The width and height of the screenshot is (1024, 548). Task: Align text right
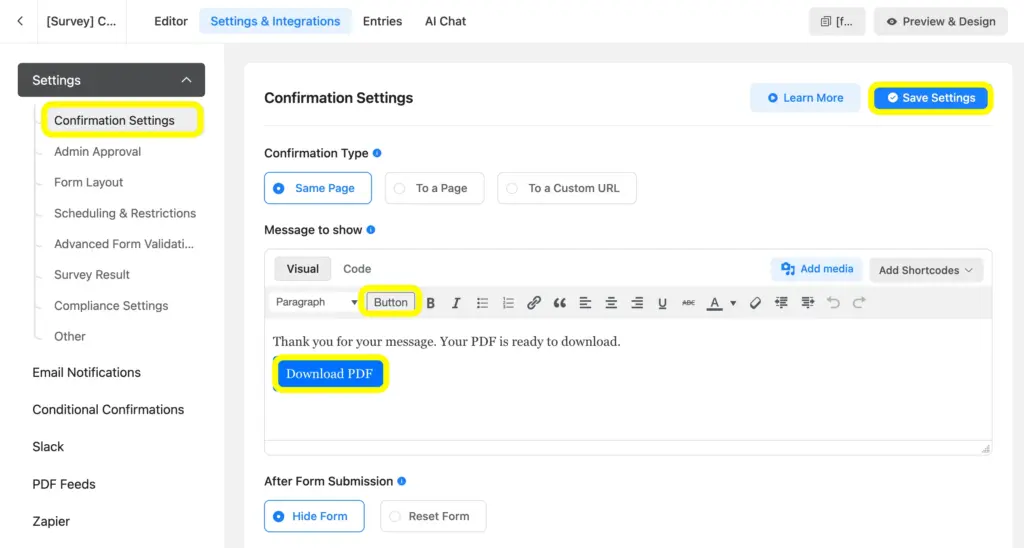pyautogui.click(x=637, y=302)
